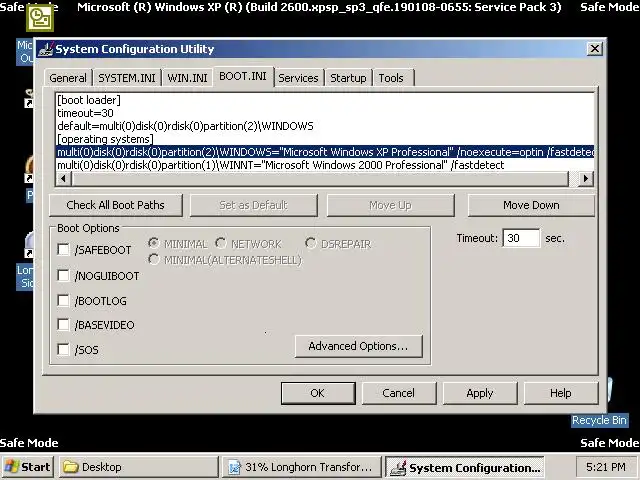Viewport: 640px width, 480px height.
Task: Select the BOOT.INI tab
Action: [243, 76]
